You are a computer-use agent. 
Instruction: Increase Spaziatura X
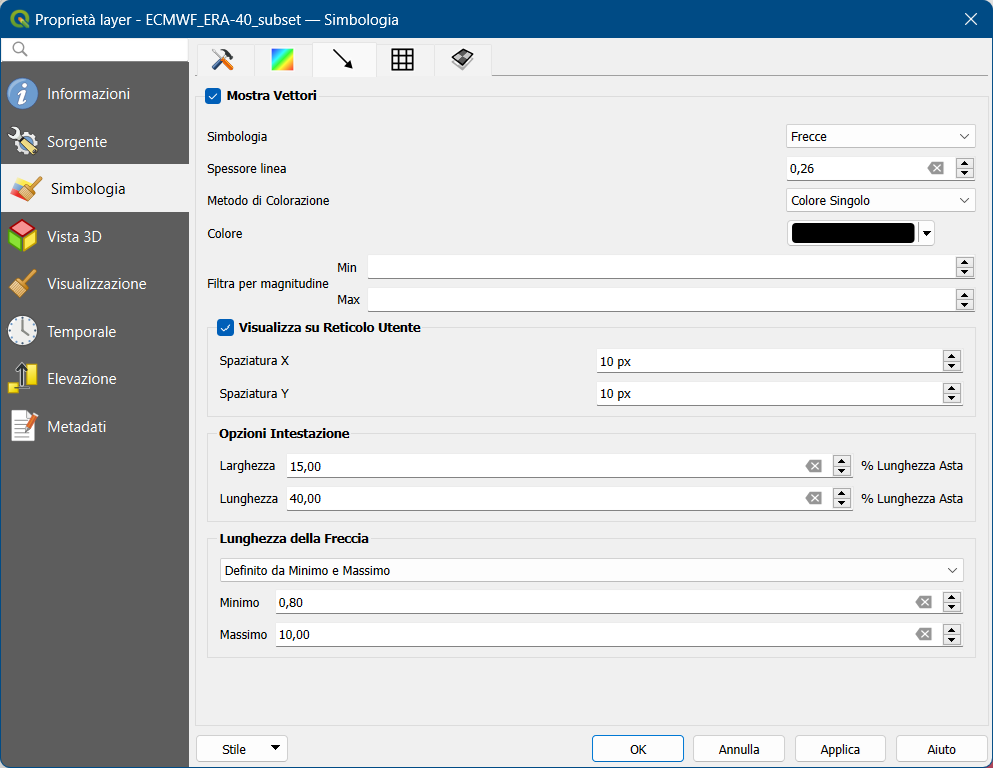(952, 356)
